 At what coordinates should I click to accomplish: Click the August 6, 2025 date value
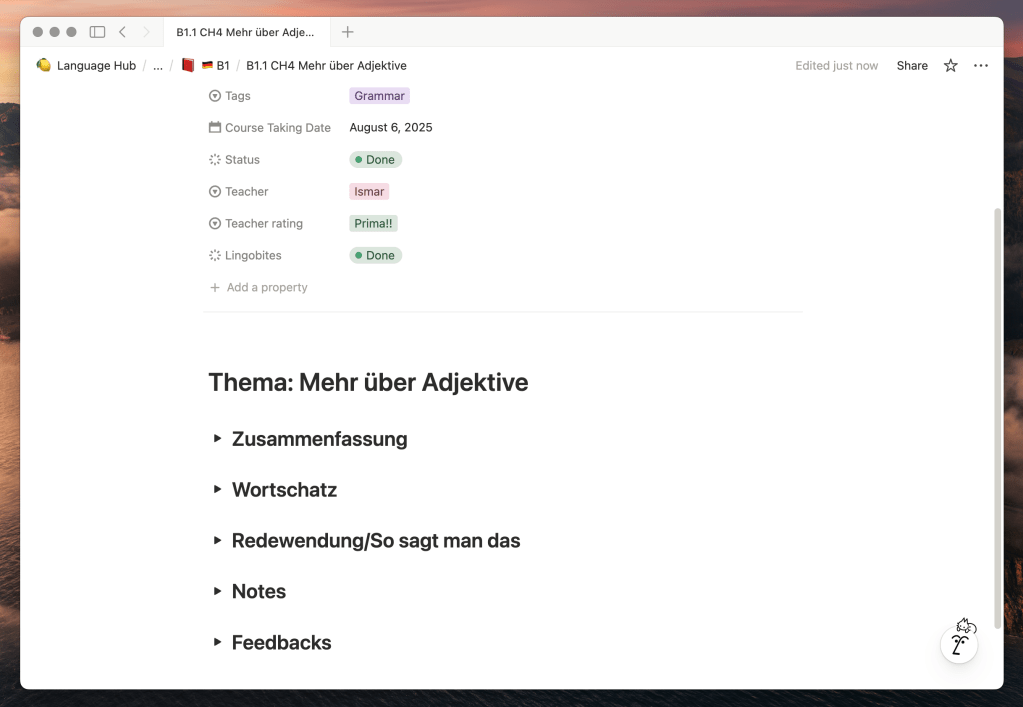tap(391, 128)
